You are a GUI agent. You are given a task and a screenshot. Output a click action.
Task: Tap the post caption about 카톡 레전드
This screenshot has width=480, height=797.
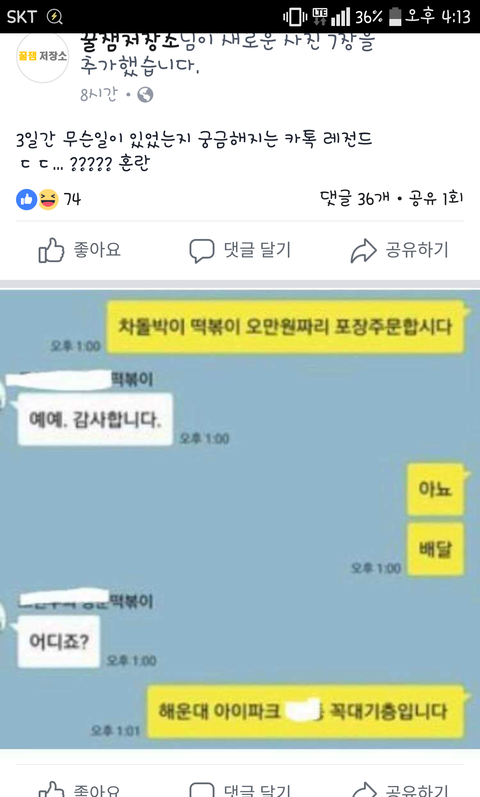pyautogui.click(x=194, y=151)
